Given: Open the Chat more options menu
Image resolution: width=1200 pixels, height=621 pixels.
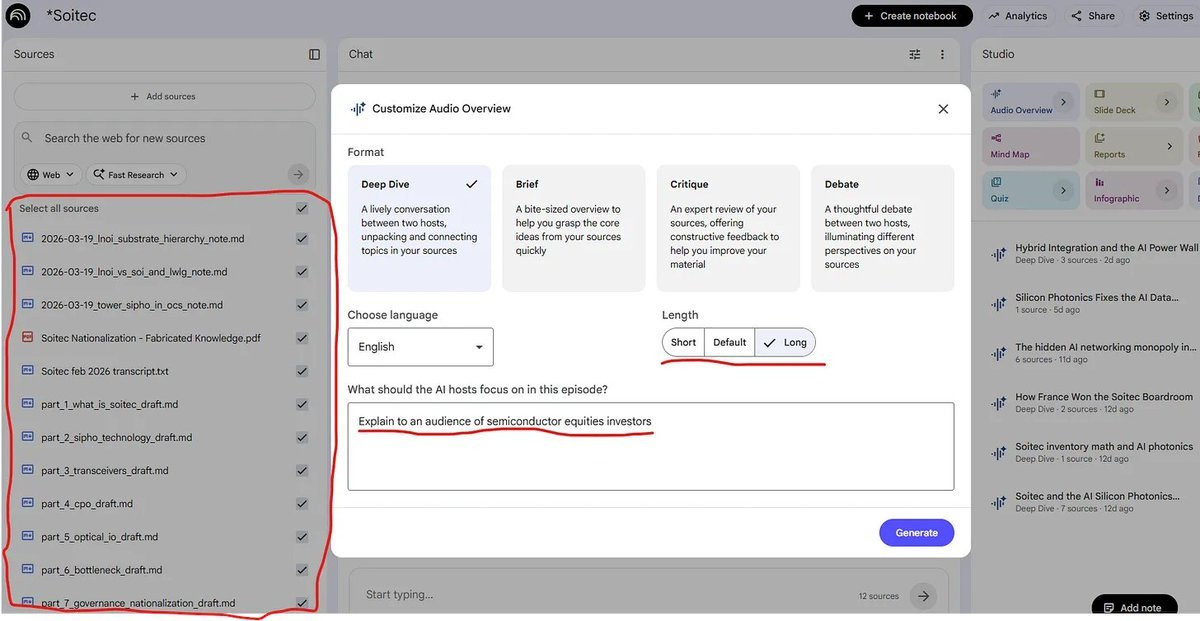Looking at the screenshot, I should (942, 54).
